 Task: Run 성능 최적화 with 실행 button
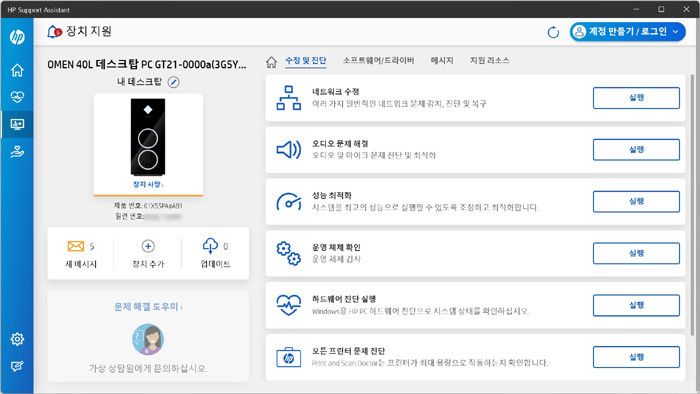pos(636,201)
